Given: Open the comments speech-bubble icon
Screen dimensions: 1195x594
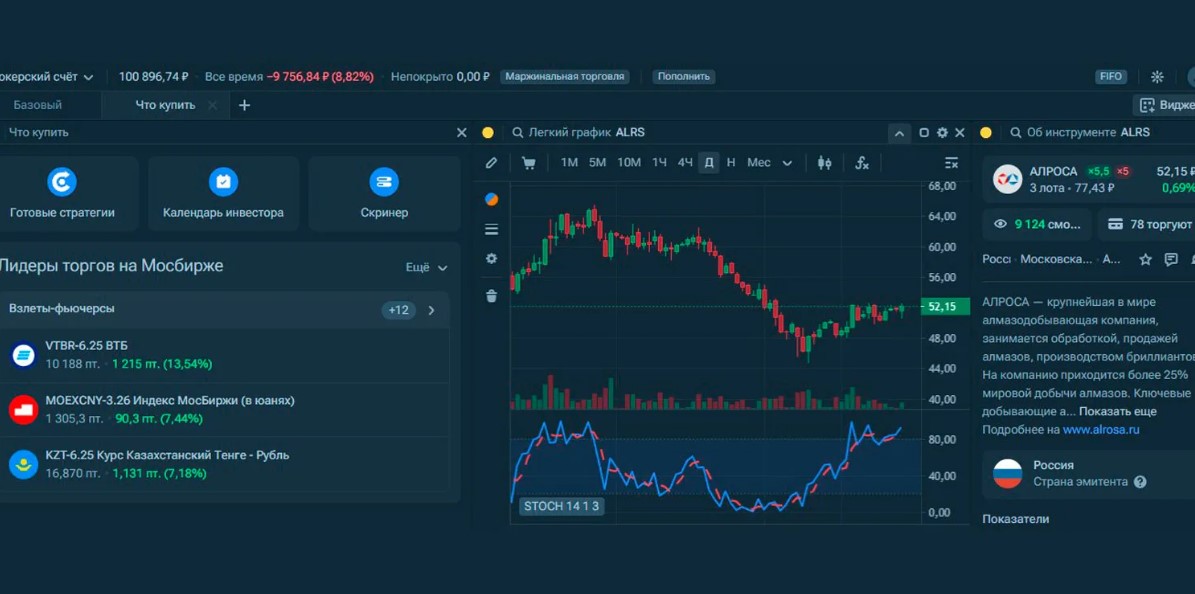Looking at the screenshot, I should (x=1171, y=259).
